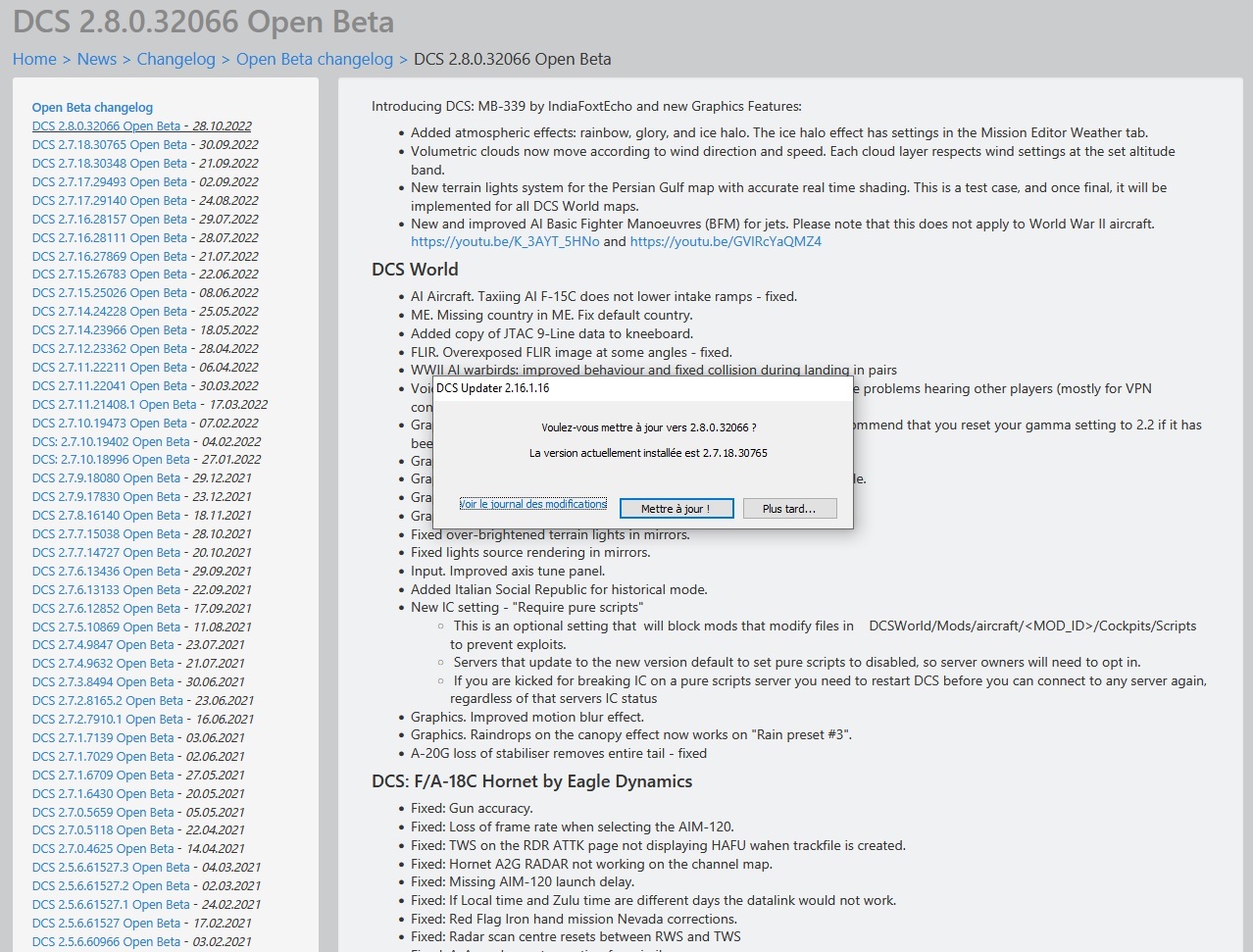Viewport: 1253px width, 952px height.
Task: Open DCS 2.7.1.6430 Open Beta entry
Action: (x=103, y=793)
